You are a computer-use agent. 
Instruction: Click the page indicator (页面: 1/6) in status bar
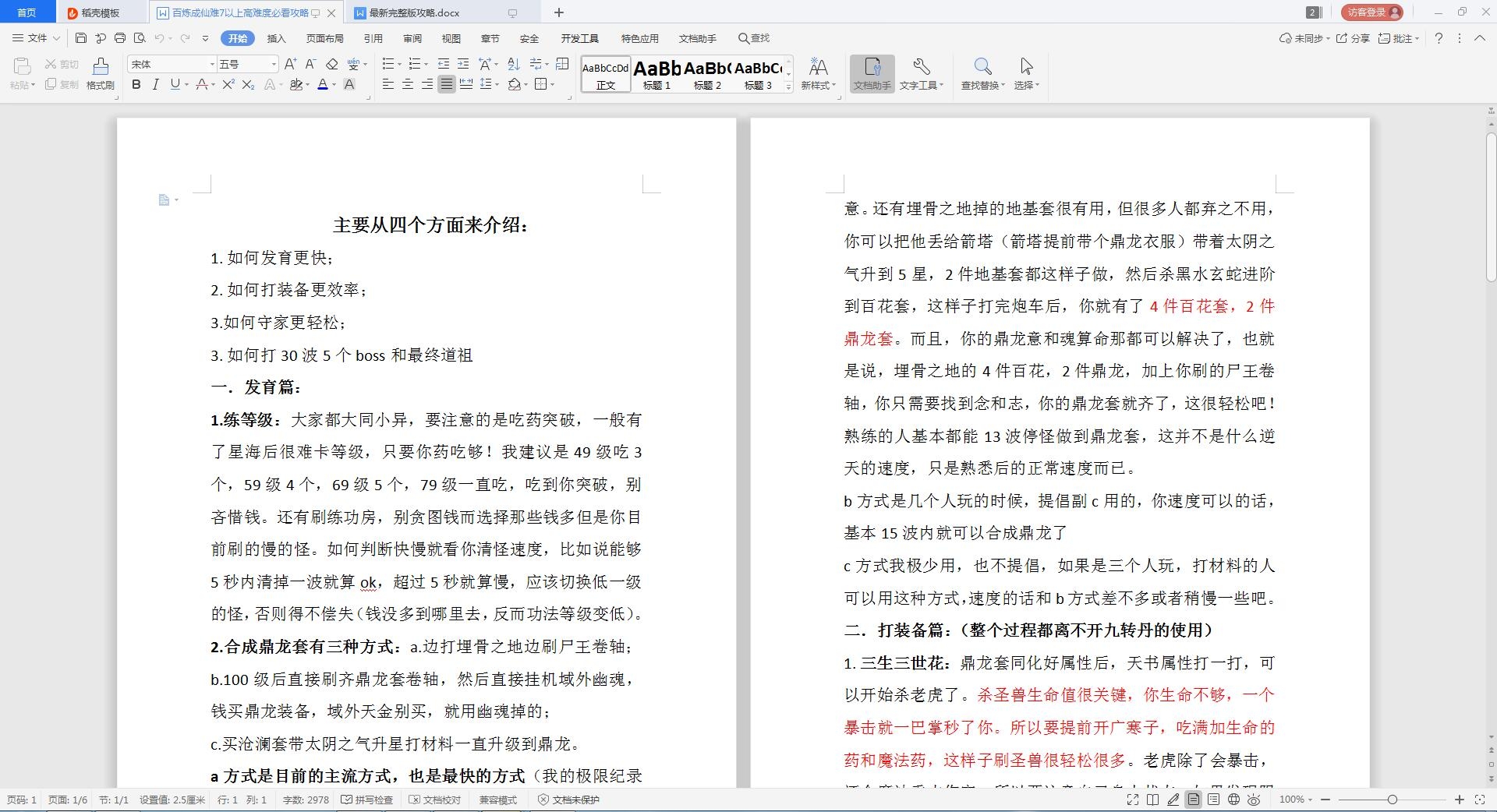point(68,800)
